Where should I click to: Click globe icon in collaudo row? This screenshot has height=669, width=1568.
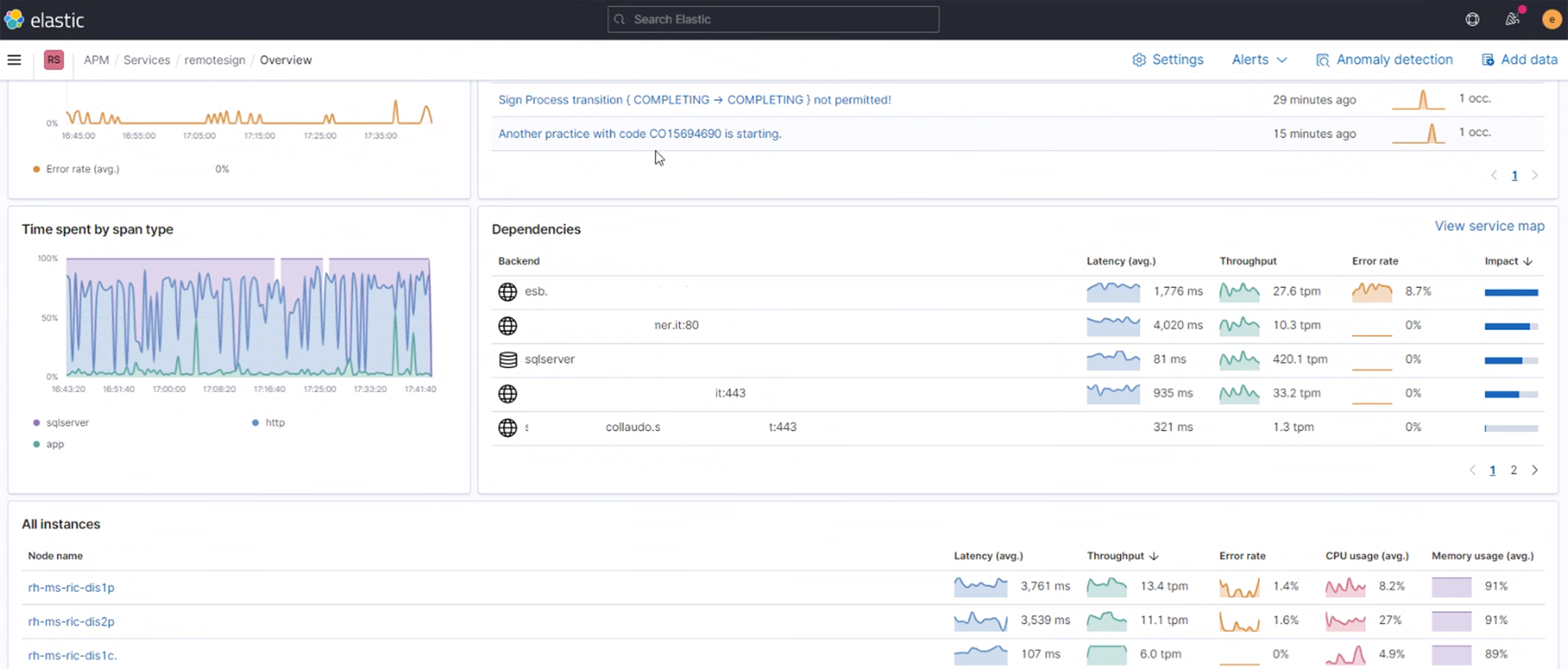coord(508,428)
